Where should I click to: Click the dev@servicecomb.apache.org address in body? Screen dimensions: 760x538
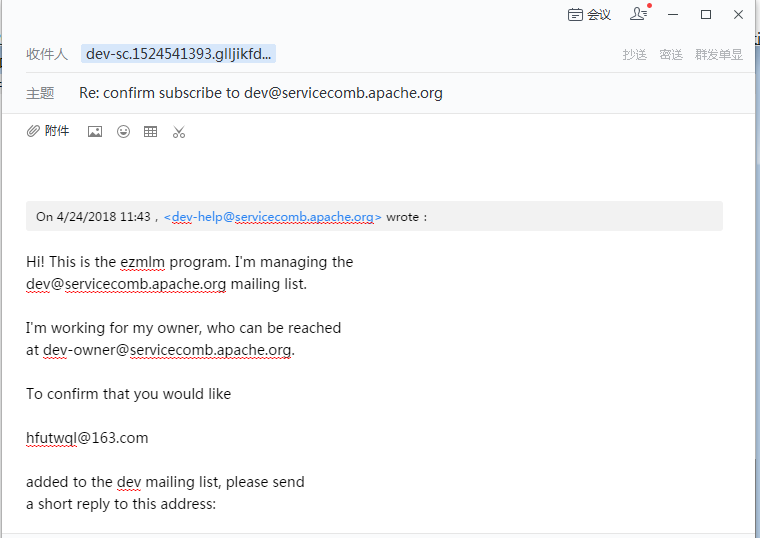pyautogui.click(x=126, y=284)
